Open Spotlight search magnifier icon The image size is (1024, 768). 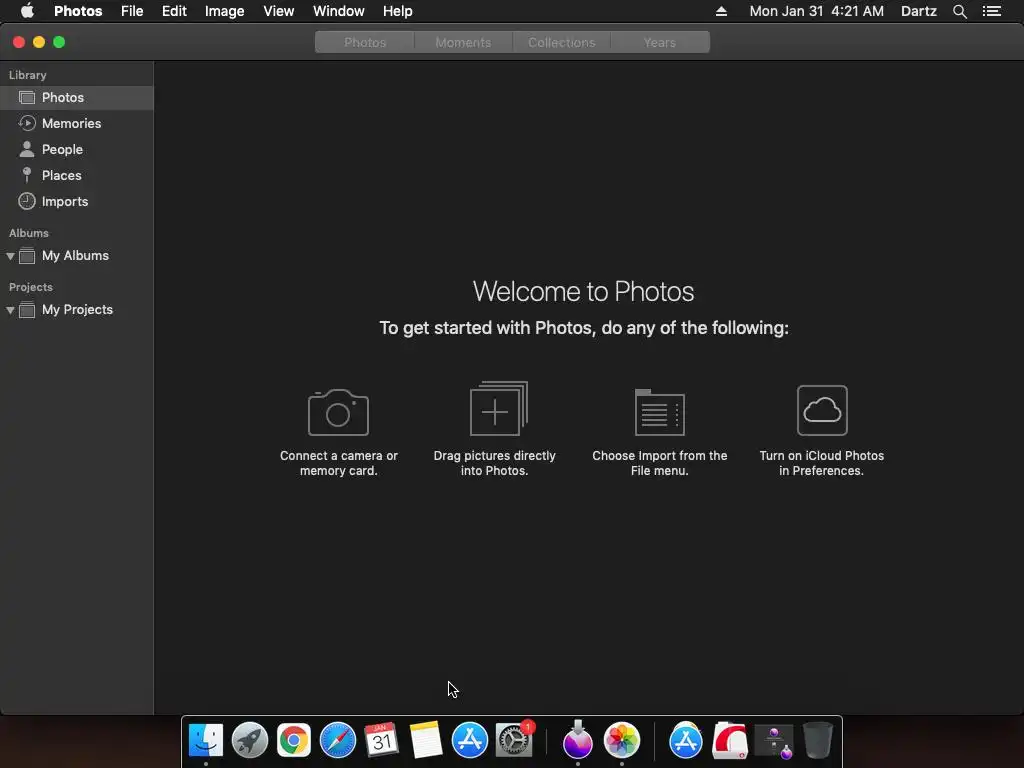coord(959,11)
